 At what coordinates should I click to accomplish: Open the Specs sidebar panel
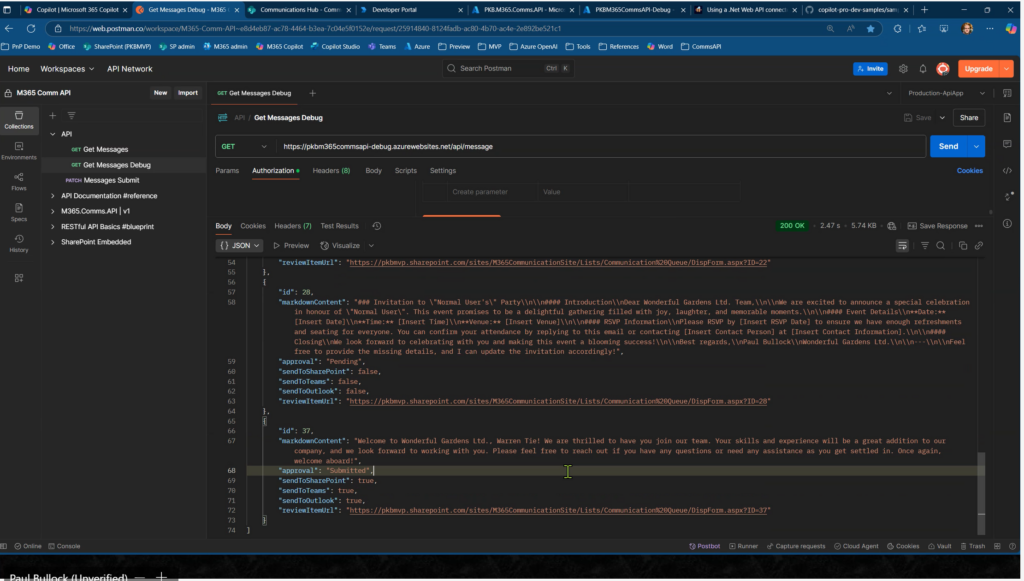tap(19, 212)
